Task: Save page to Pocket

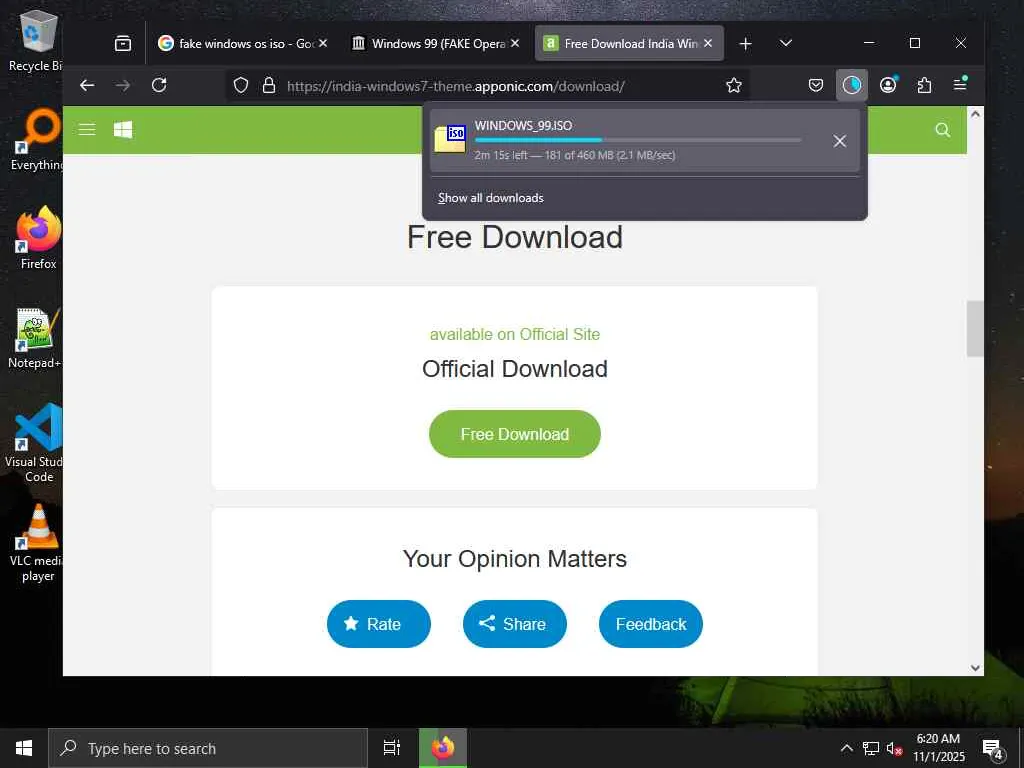Action: [x=816, y=85]
